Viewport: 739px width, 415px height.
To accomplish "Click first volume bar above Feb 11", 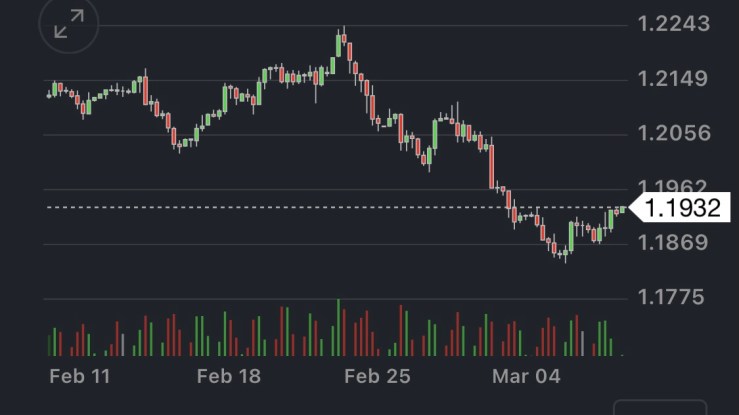I will pos(49,342).
